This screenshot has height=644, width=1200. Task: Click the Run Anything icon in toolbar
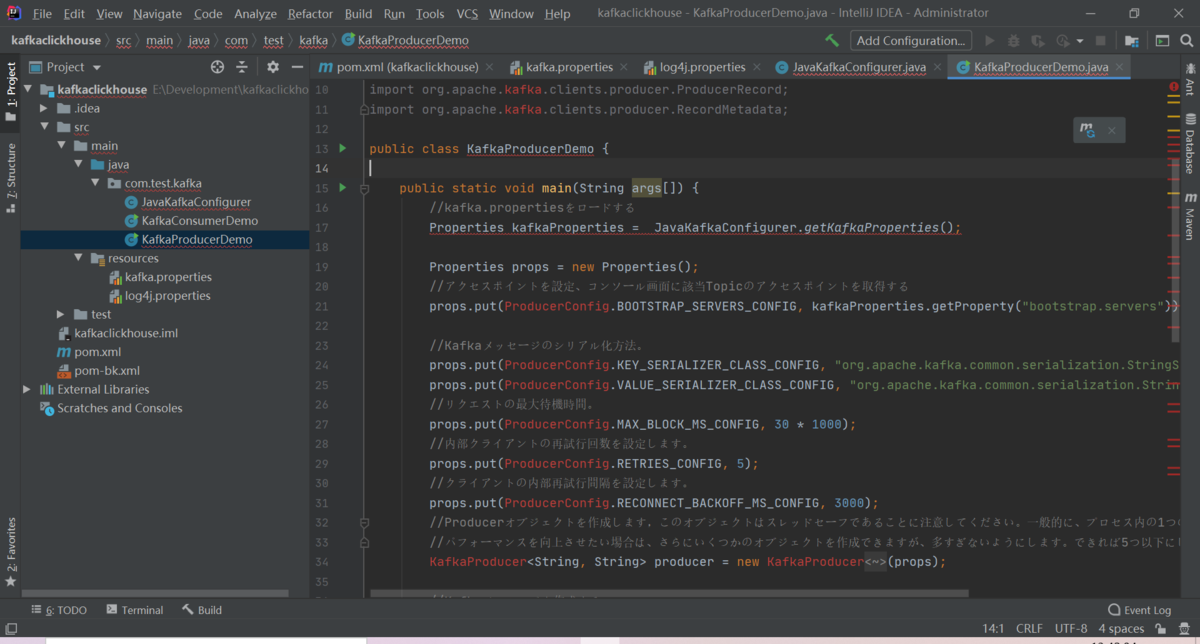pos(1162,41)
